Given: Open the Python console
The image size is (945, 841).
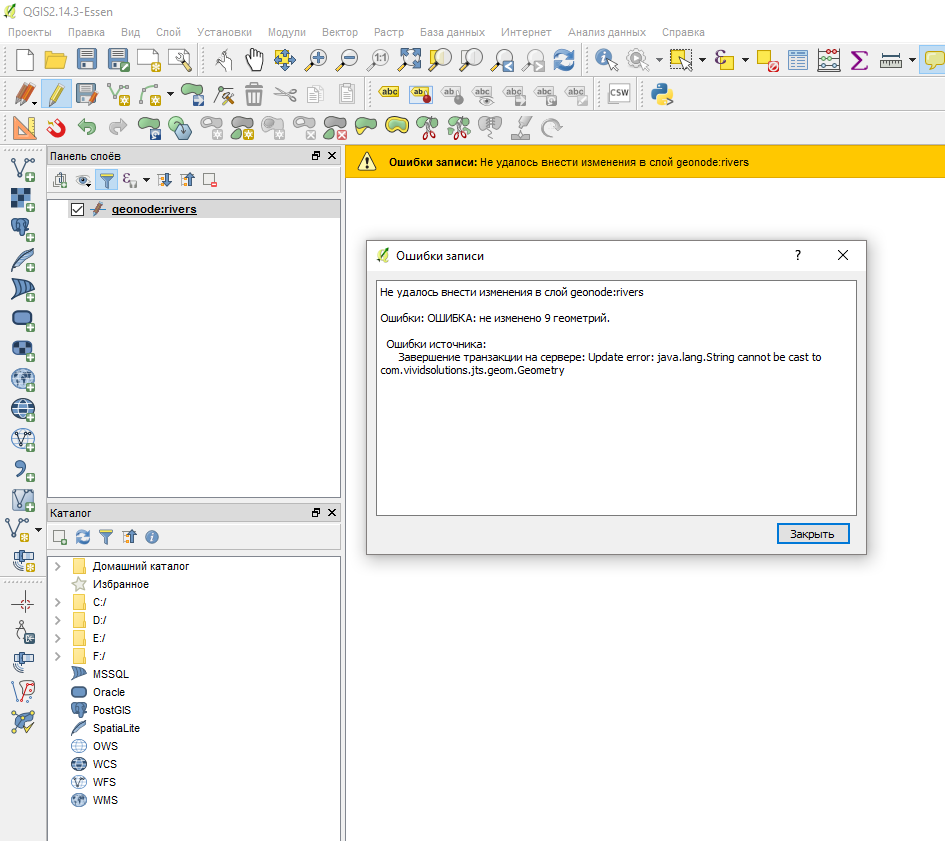Looking at the screenshot, I should 661,95.
